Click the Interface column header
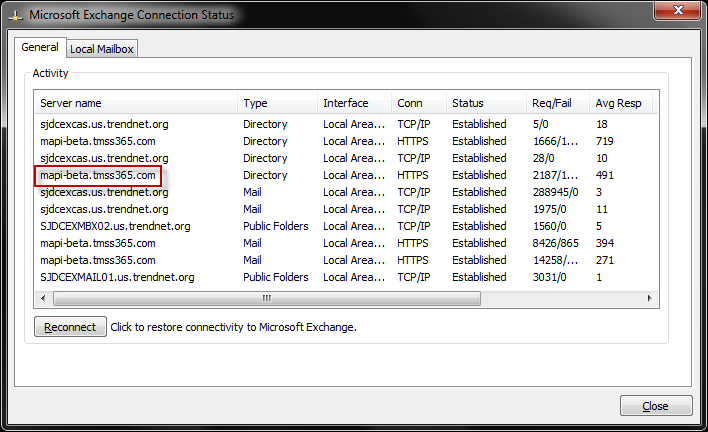This screenshot has width=708, height=432. pos(353,103)
